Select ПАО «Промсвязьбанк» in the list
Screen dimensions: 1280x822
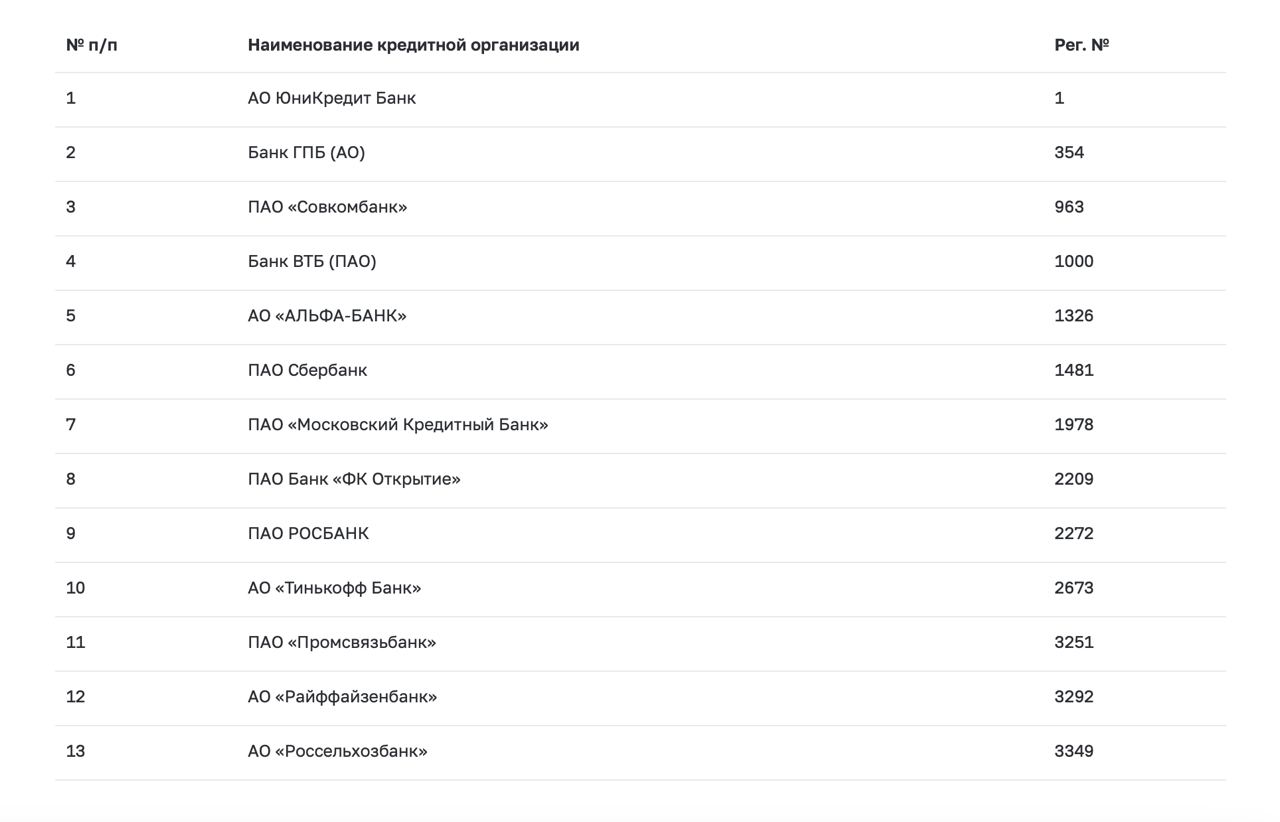point(342,642)
